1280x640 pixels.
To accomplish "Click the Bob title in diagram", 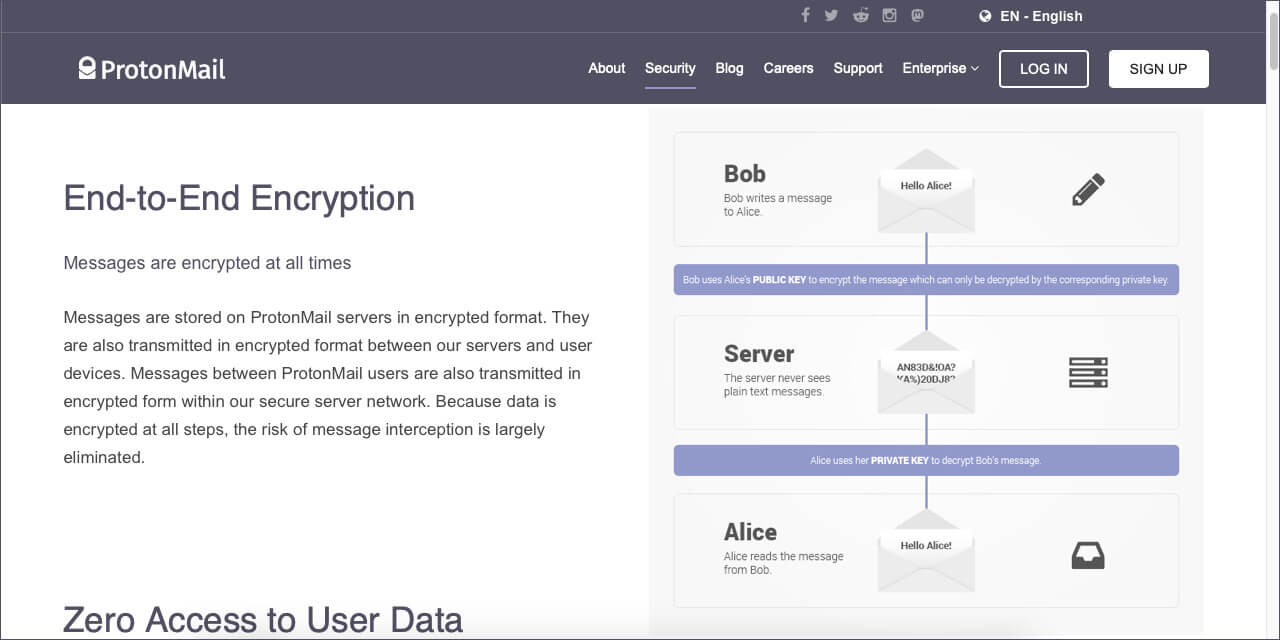I will coord(745,173).
